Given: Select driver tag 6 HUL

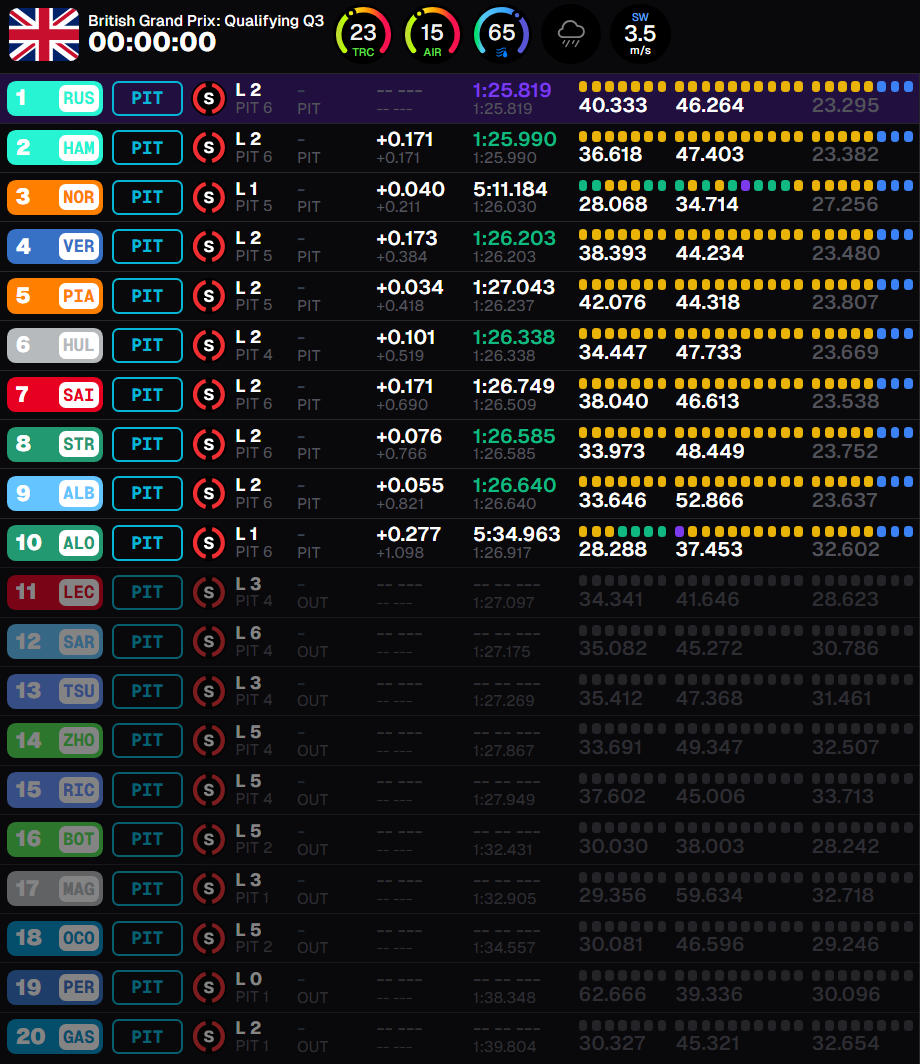Looking at the screenshot, I should pyautogui.click(x=55, y=345).
